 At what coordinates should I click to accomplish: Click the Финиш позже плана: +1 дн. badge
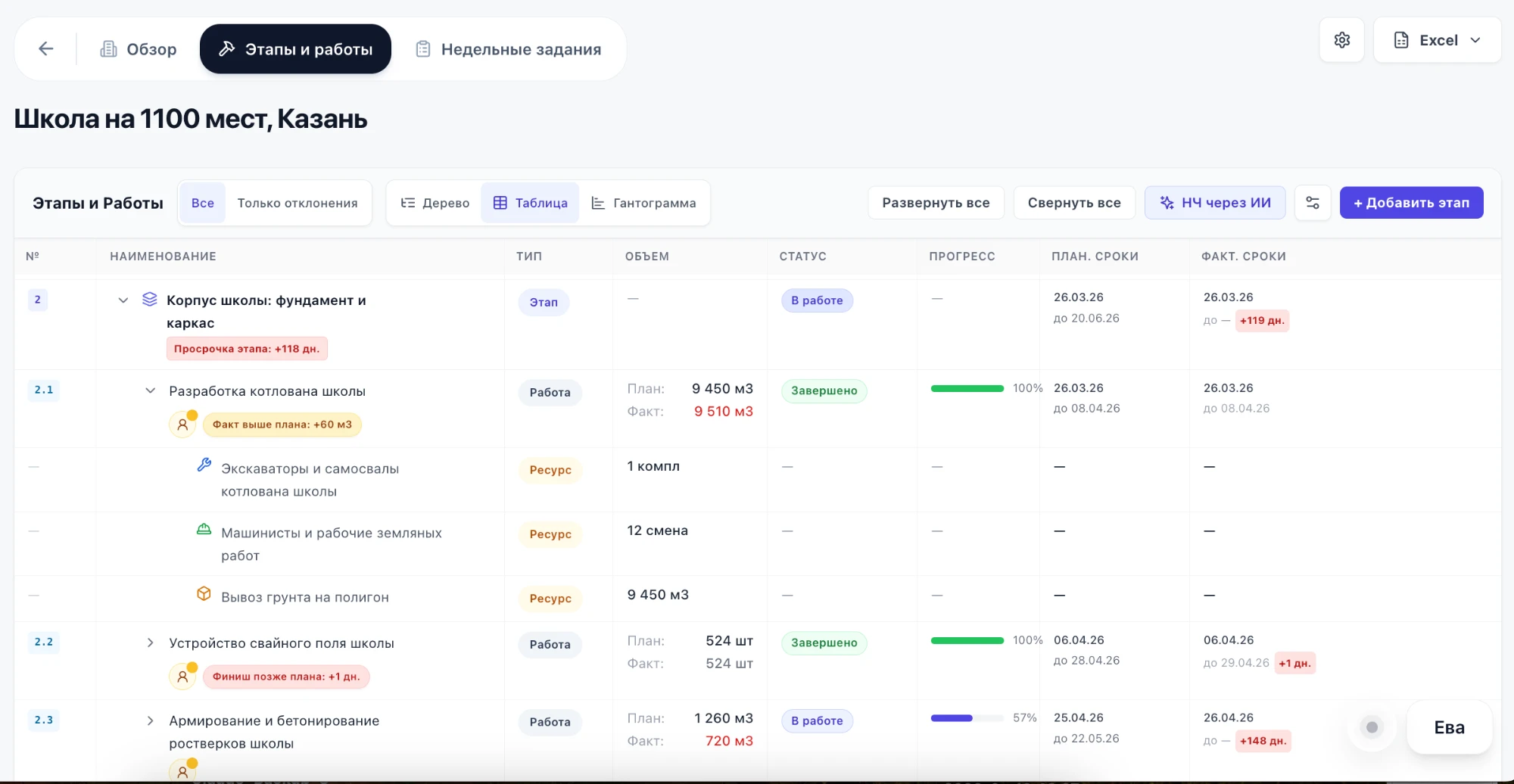point(286,677)
